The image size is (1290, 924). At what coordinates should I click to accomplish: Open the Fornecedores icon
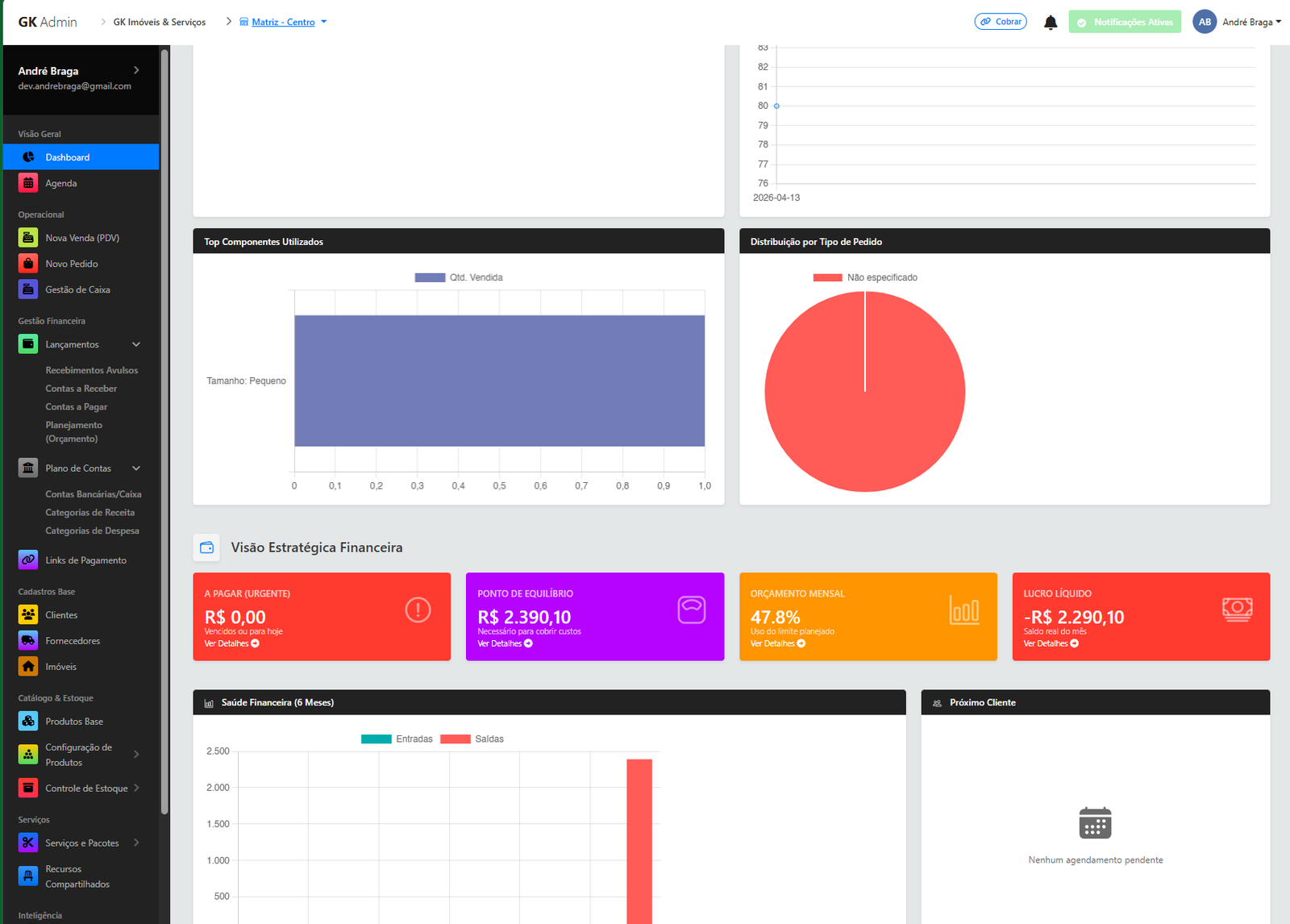[x=28, y=639]
